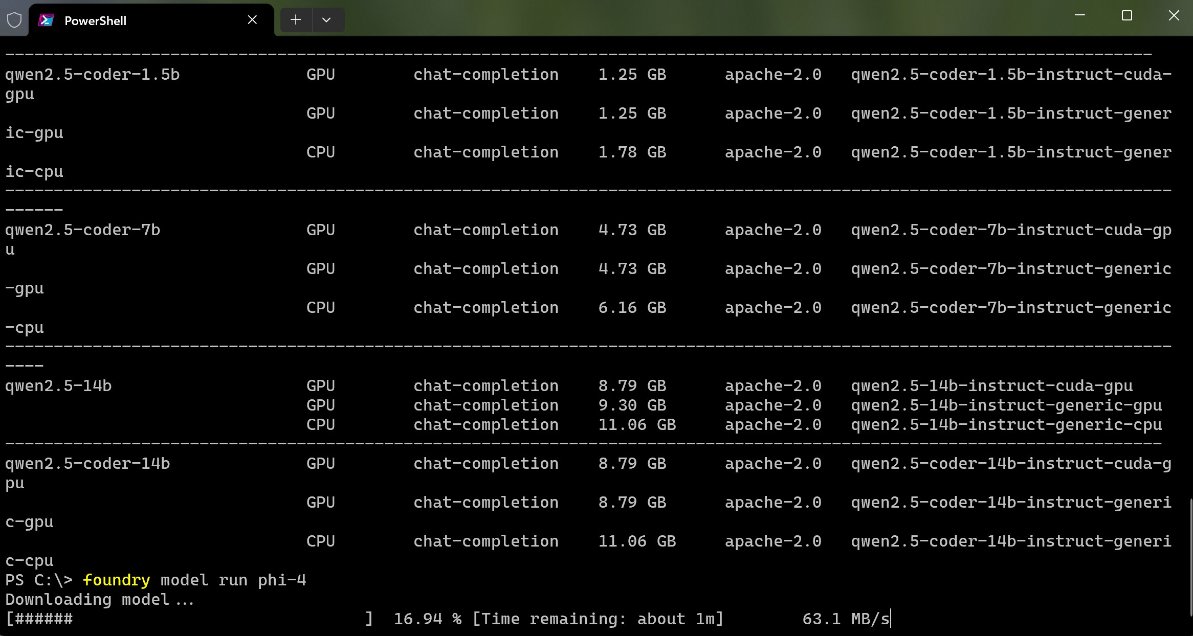Click the Time remaining estimate text
The height and width of the screenshot is (636, 1193).
tap(597, 618)
